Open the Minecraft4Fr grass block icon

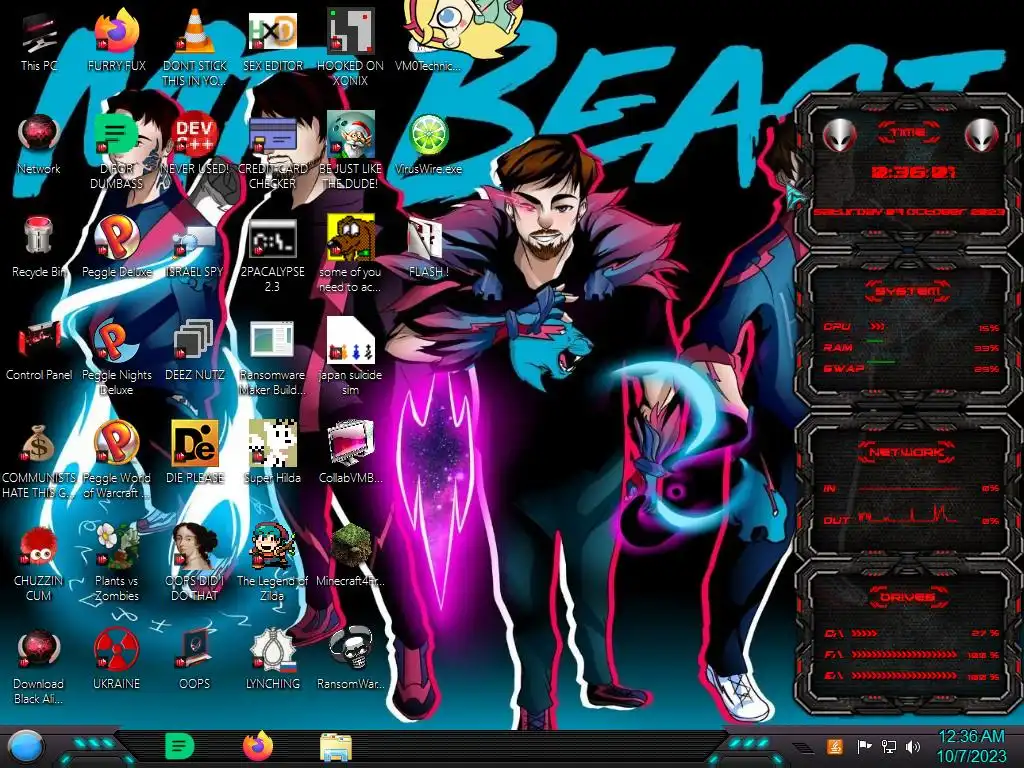point(350,546)
